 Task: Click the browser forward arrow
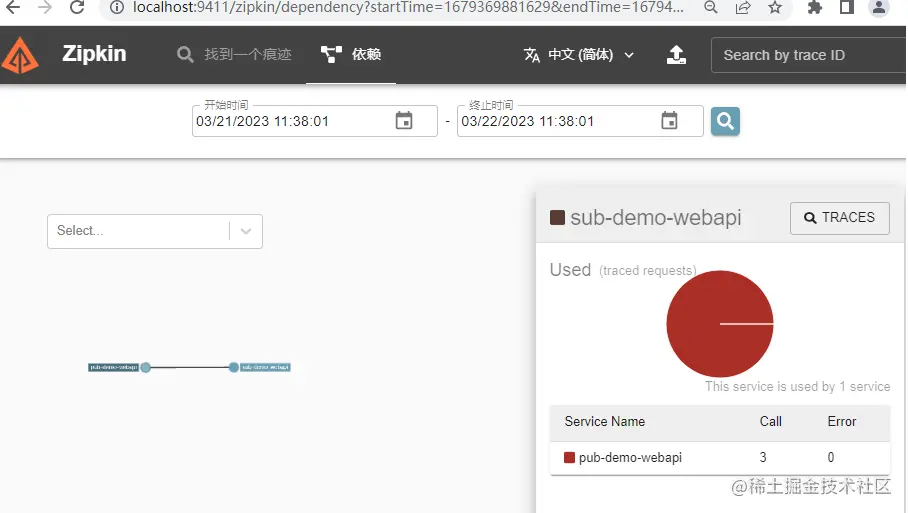point(45,8)
